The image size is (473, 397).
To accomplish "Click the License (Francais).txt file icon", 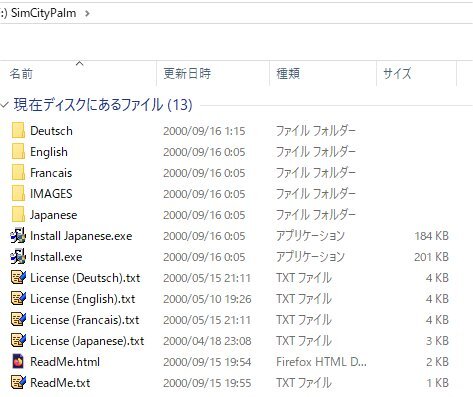I will (x=18, y=320).
